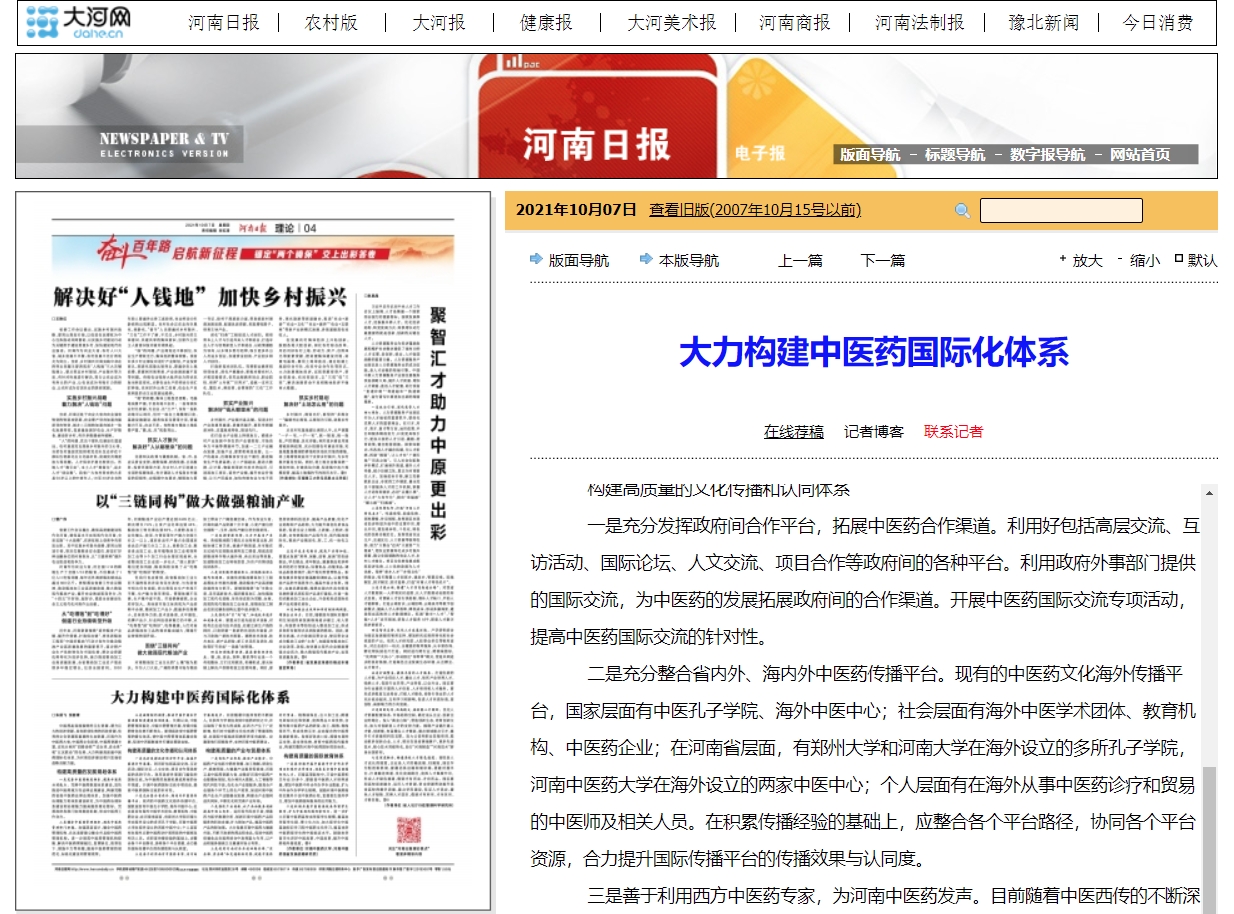
Task: Go to 网站首页 from the banner
Action: pos(1140,155)
